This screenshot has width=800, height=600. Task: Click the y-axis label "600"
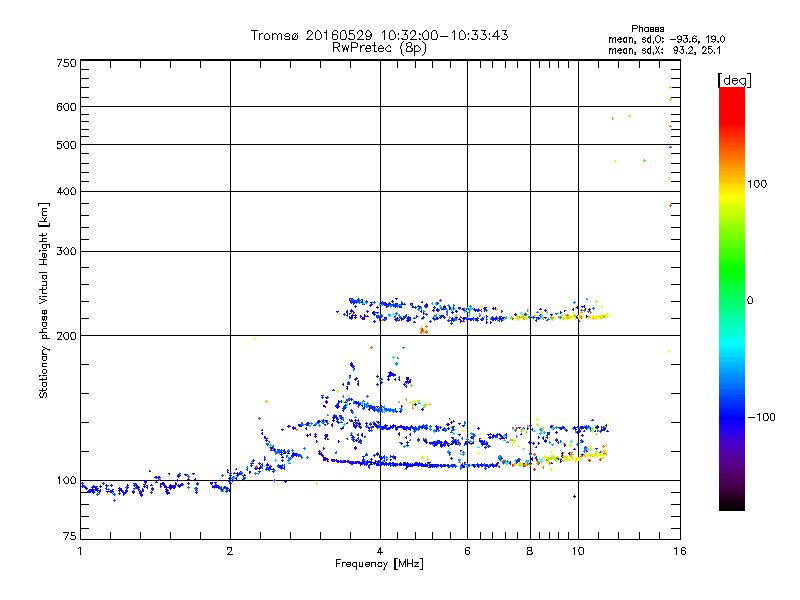(67, 107)
